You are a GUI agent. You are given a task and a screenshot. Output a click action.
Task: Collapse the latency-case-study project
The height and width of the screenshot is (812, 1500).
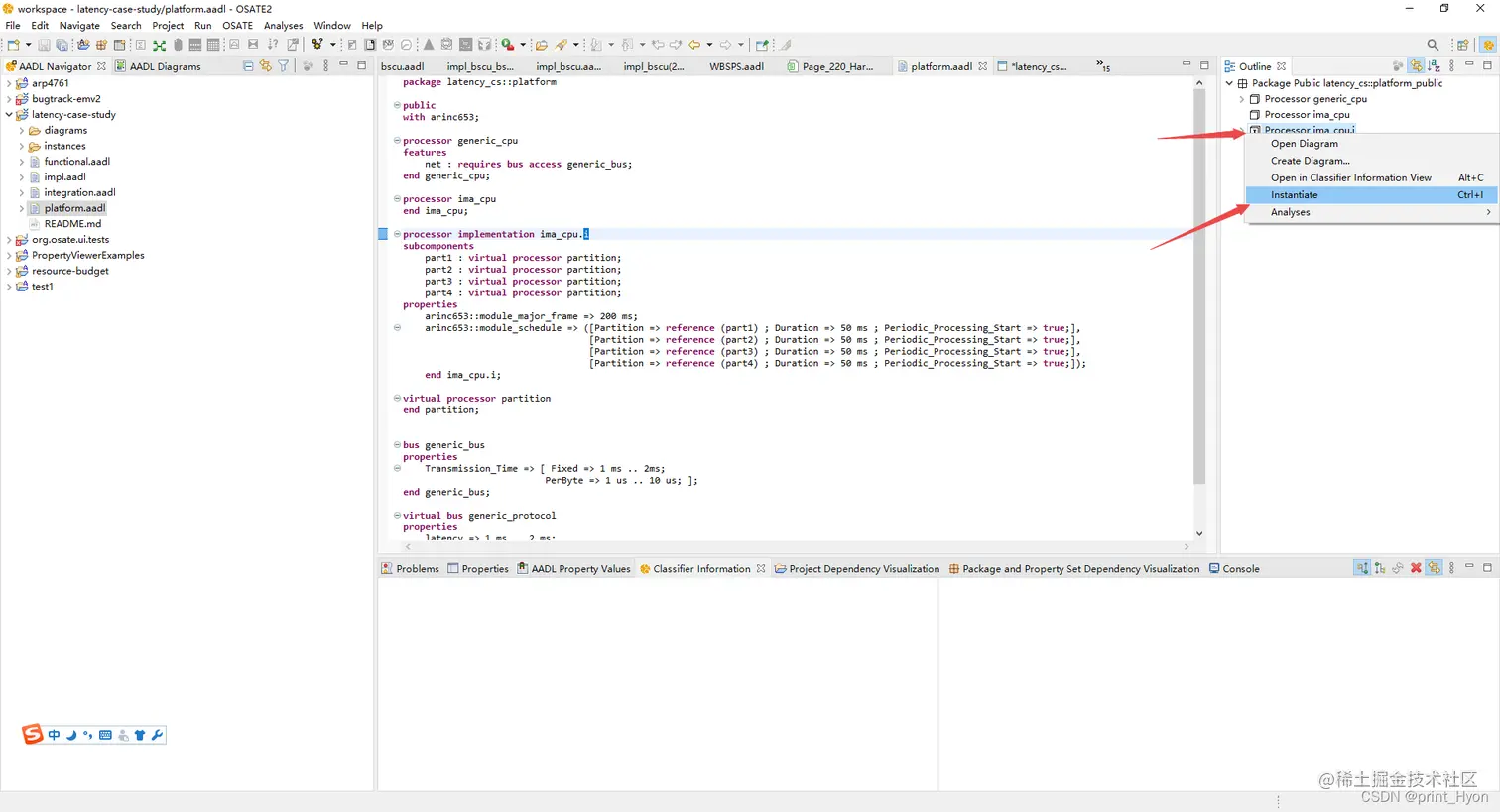9,115
